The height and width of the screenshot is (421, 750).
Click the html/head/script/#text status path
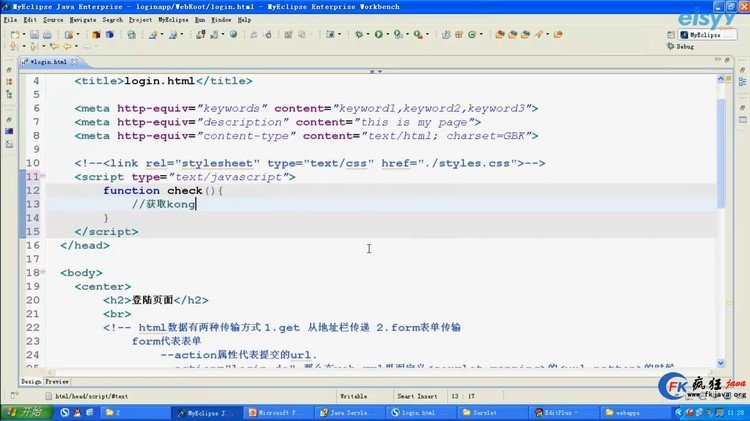click(91, 396)
